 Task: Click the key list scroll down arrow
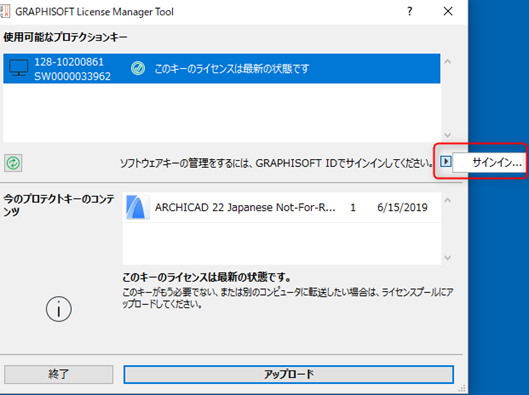coord(448,135)
